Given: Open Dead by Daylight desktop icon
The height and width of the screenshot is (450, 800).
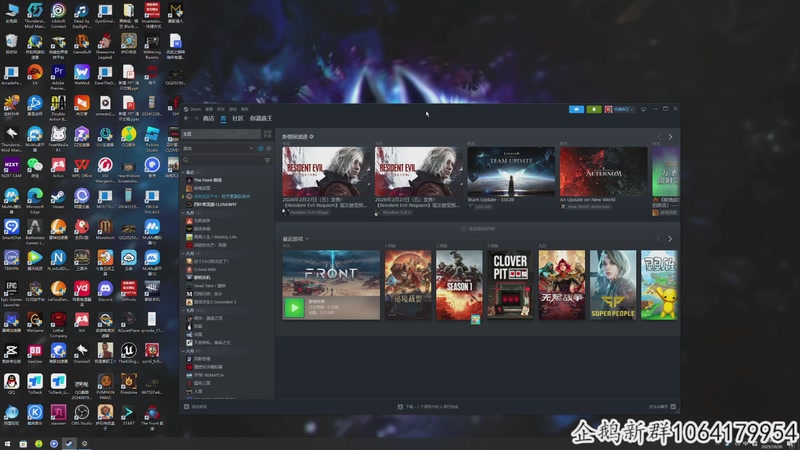Looking at the screenshot, I should tap(82, 15).
